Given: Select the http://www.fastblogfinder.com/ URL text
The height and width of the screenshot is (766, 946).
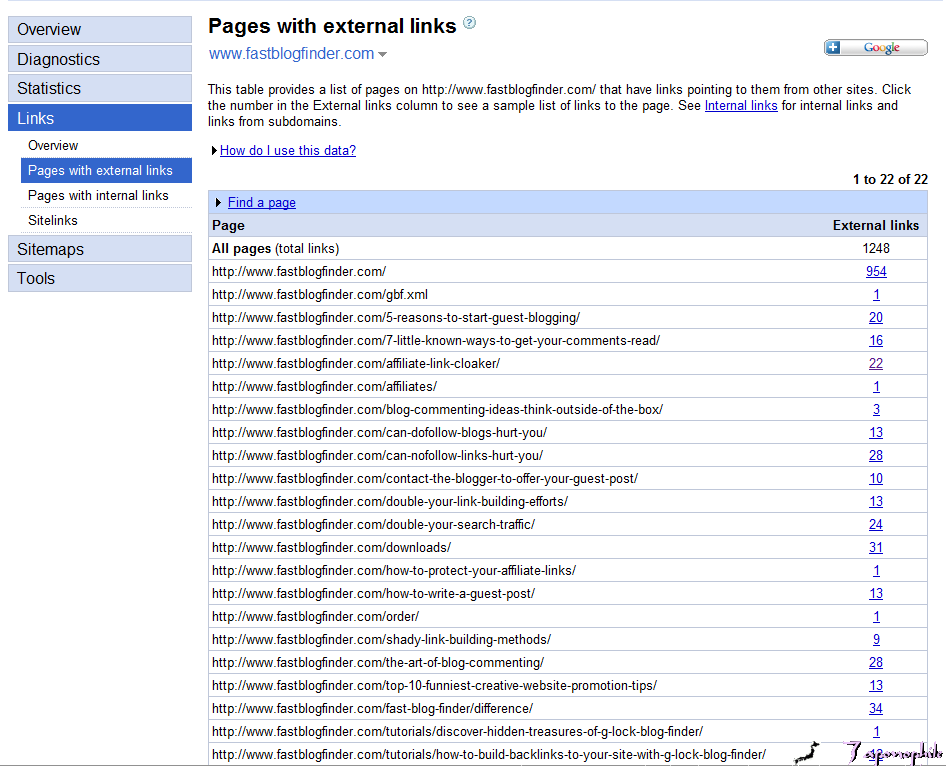Looking at the screenshot, I should [299, 271].
